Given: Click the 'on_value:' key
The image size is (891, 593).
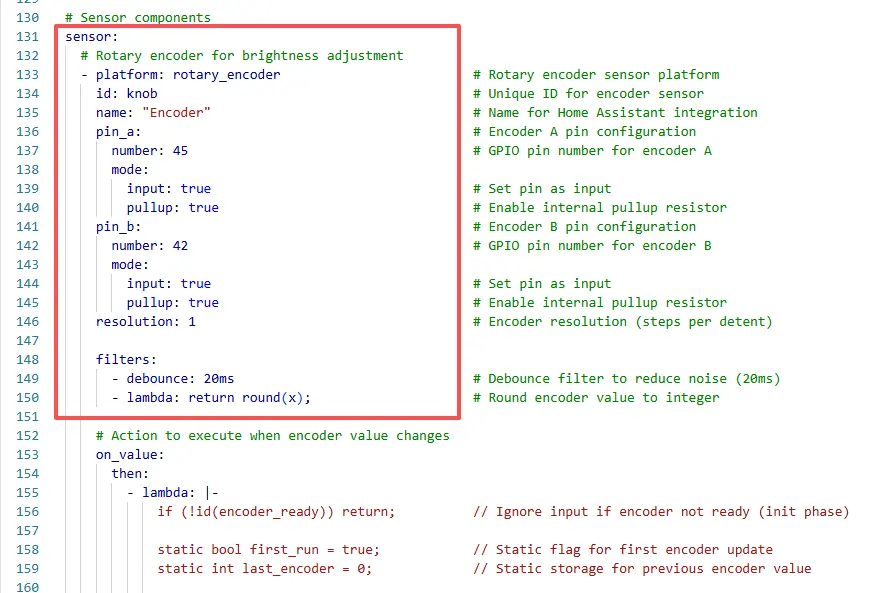Looking at the screenshot, I should 130,454.
